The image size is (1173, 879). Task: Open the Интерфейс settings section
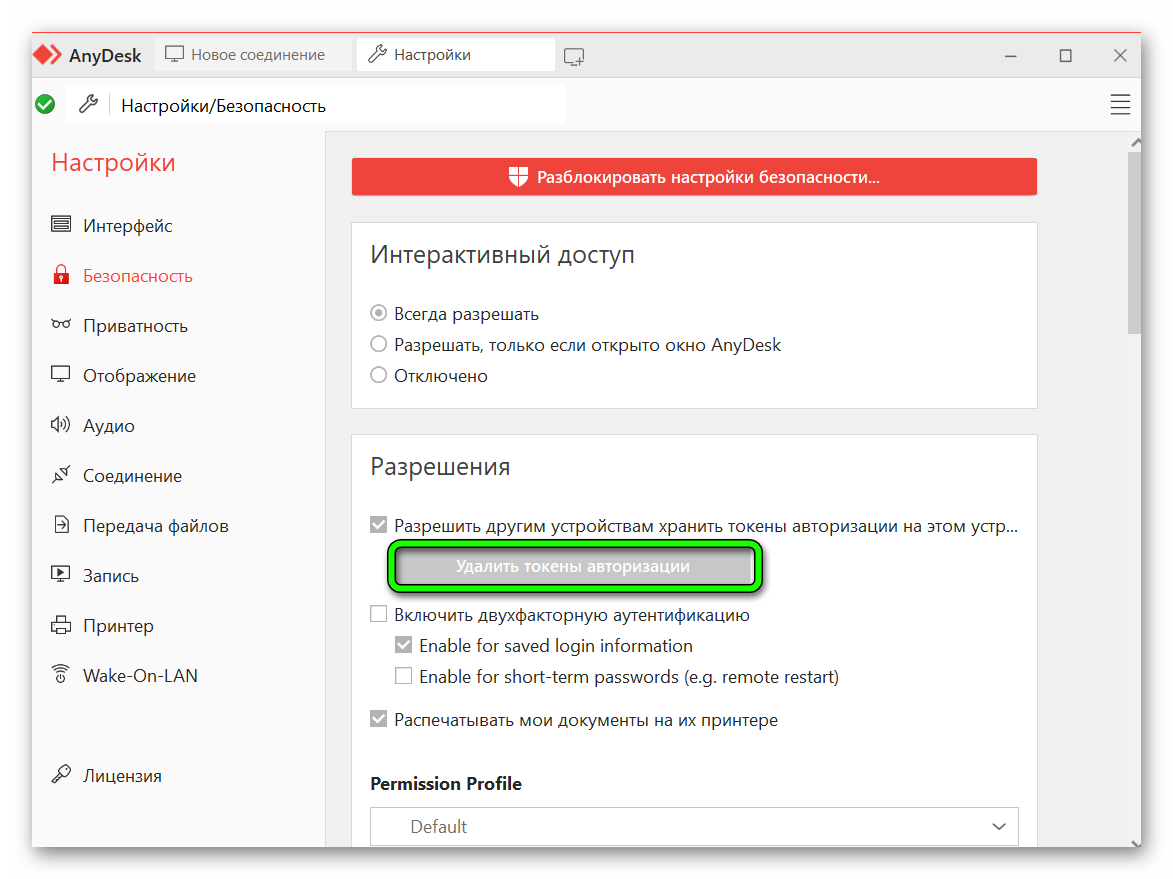tap(128, 225)
